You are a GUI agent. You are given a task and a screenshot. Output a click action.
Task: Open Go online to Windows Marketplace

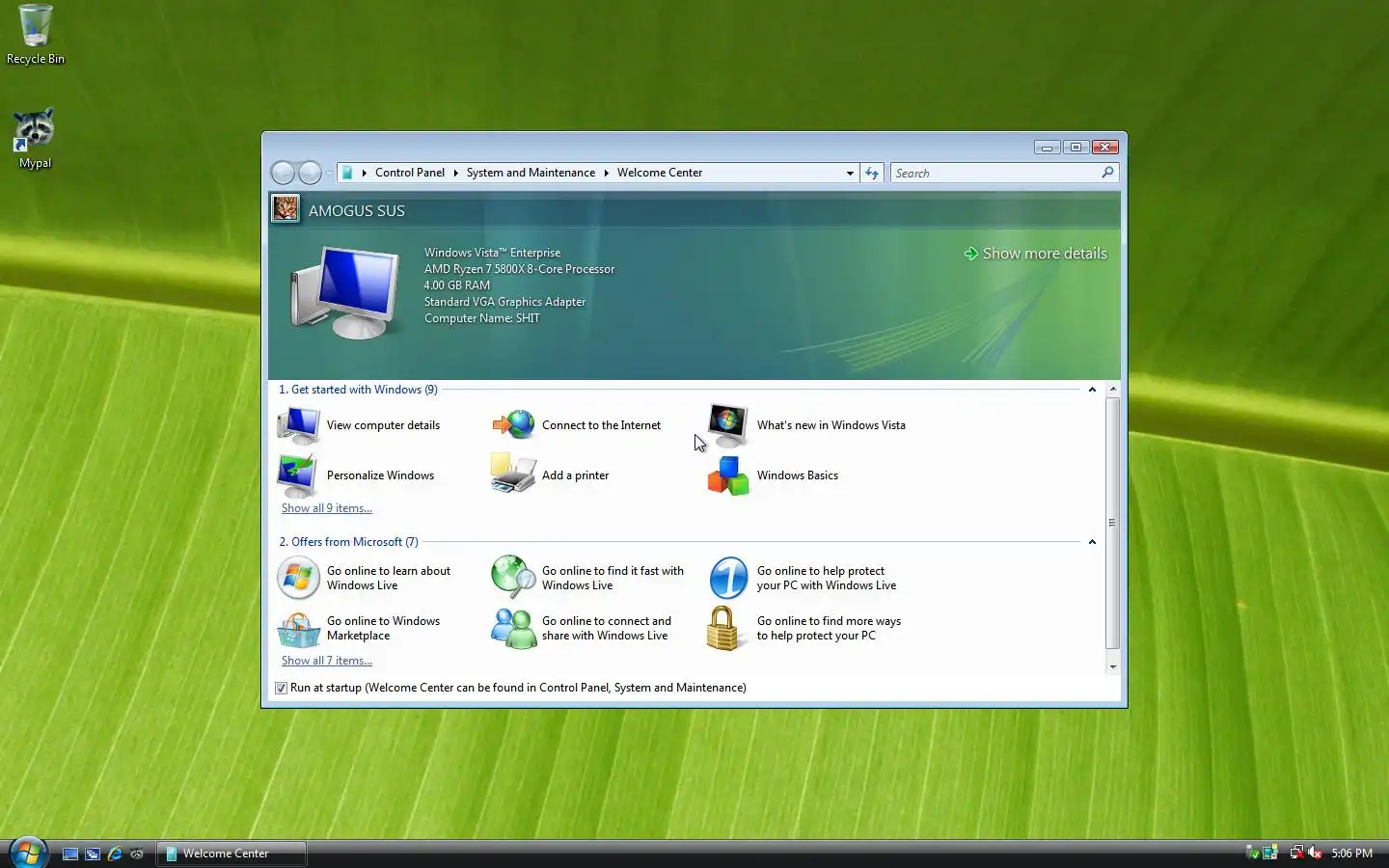[359, 629]
